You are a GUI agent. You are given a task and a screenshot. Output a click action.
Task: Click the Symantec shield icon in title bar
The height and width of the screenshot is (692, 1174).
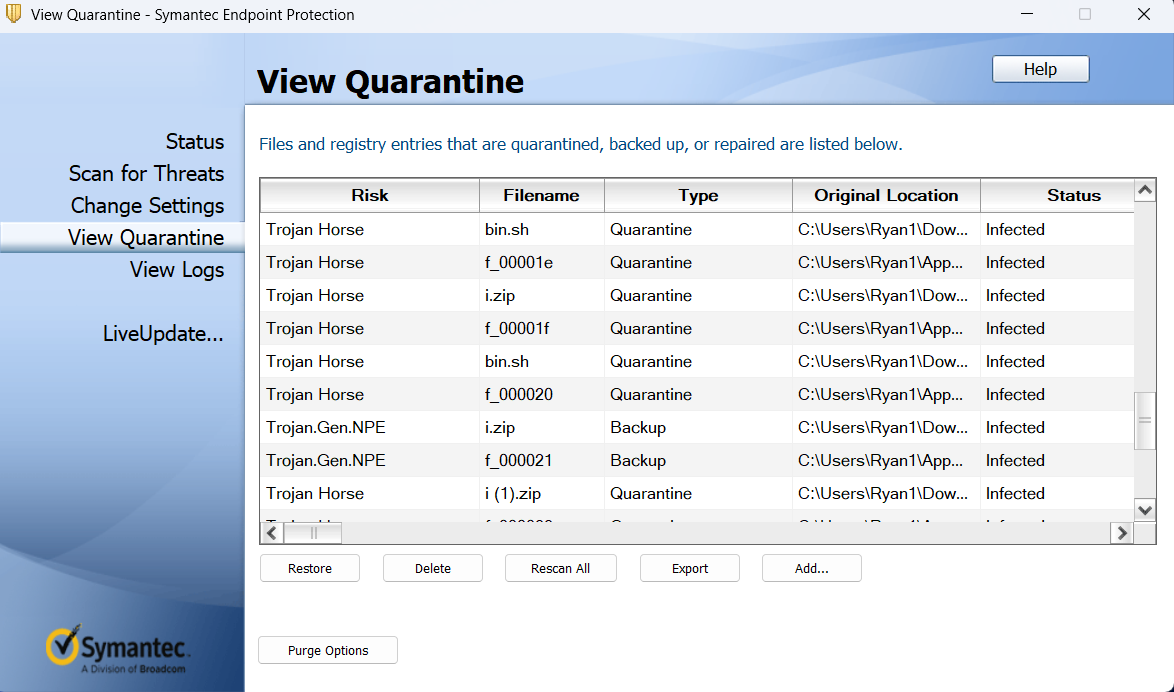coord(13,14)
